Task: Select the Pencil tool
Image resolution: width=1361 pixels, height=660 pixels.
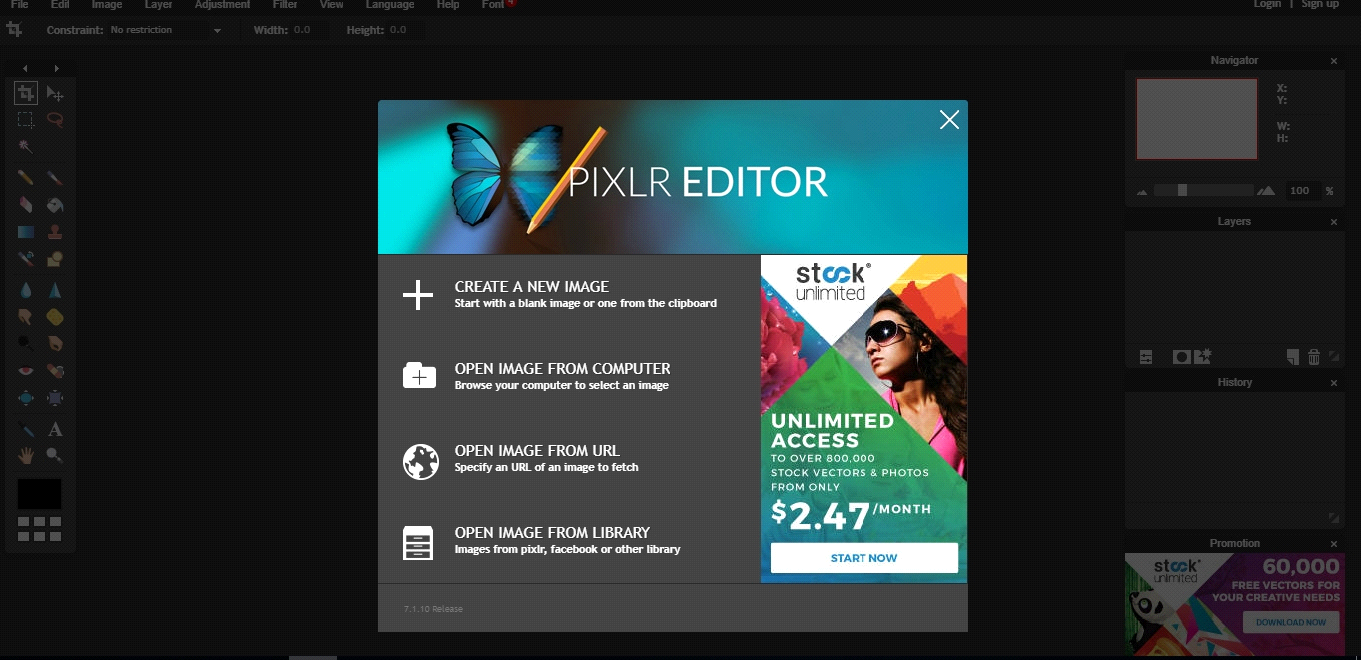Action: [x=26, y=178]
